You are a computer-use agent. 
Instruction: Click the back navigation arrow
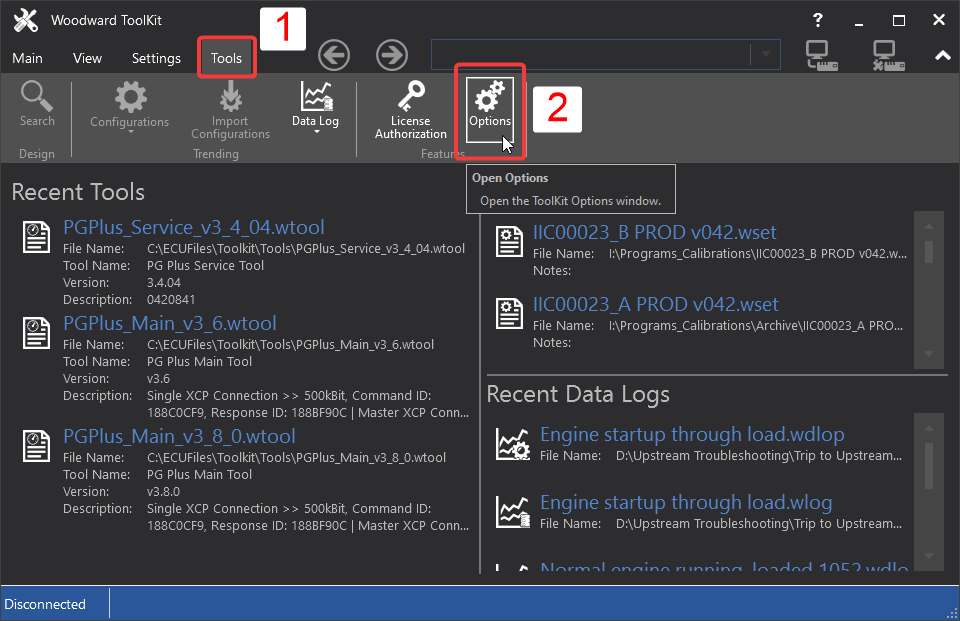click(334, 54)
